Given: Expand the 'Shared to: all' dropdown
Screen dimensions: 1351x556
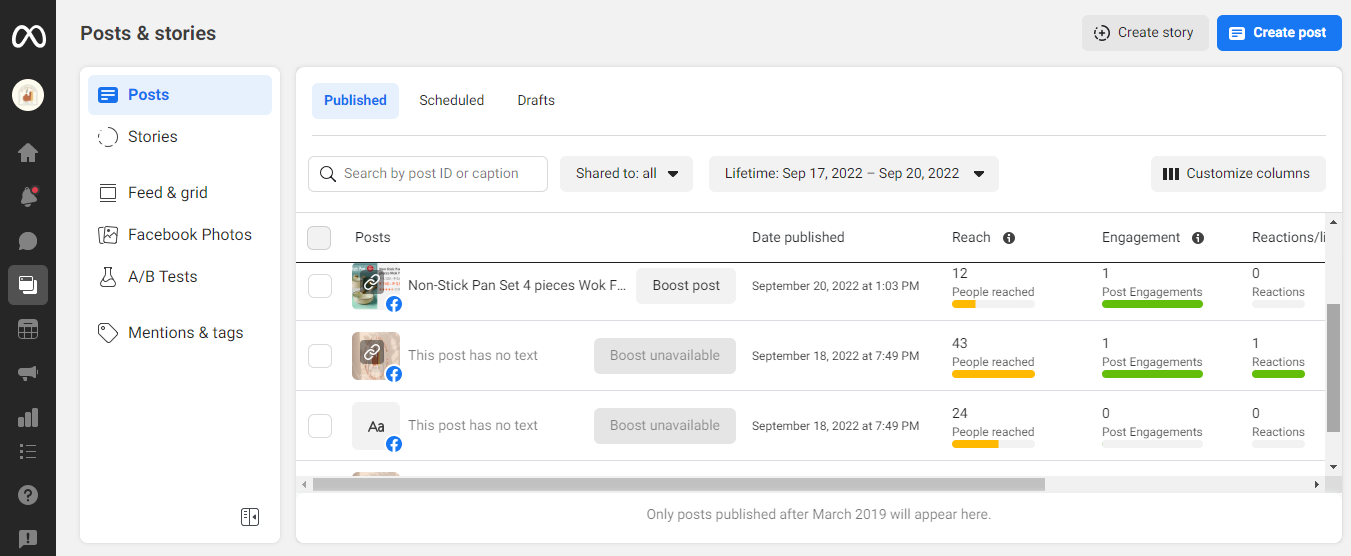Looking at the screenshot, I should tap(626, 174).
